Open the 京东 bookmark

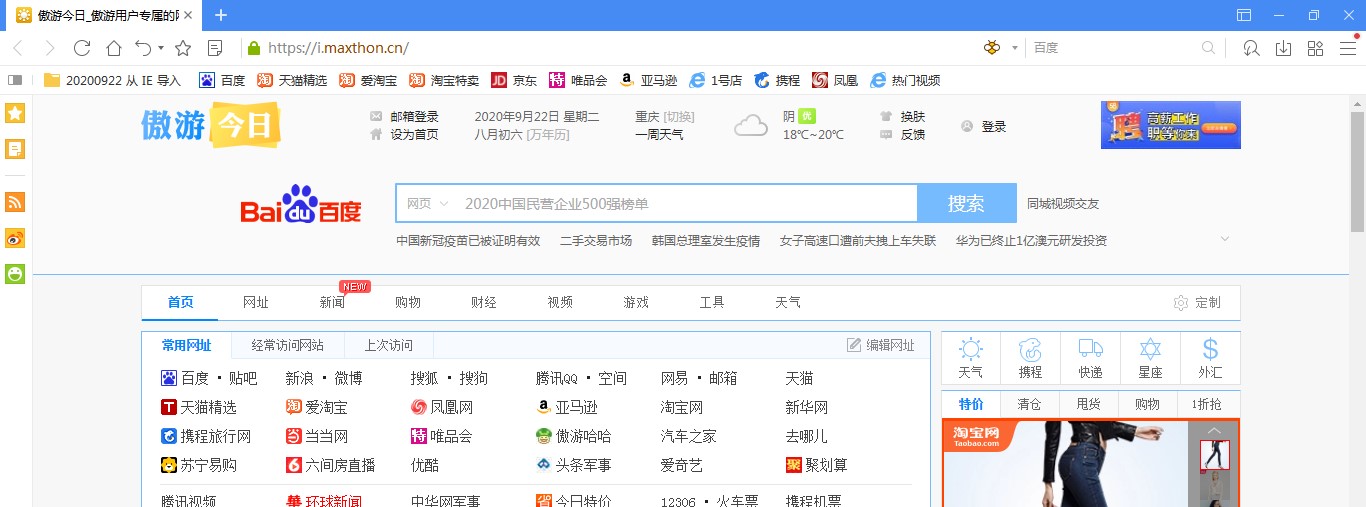pyautogui.click(x=514, y=80)
